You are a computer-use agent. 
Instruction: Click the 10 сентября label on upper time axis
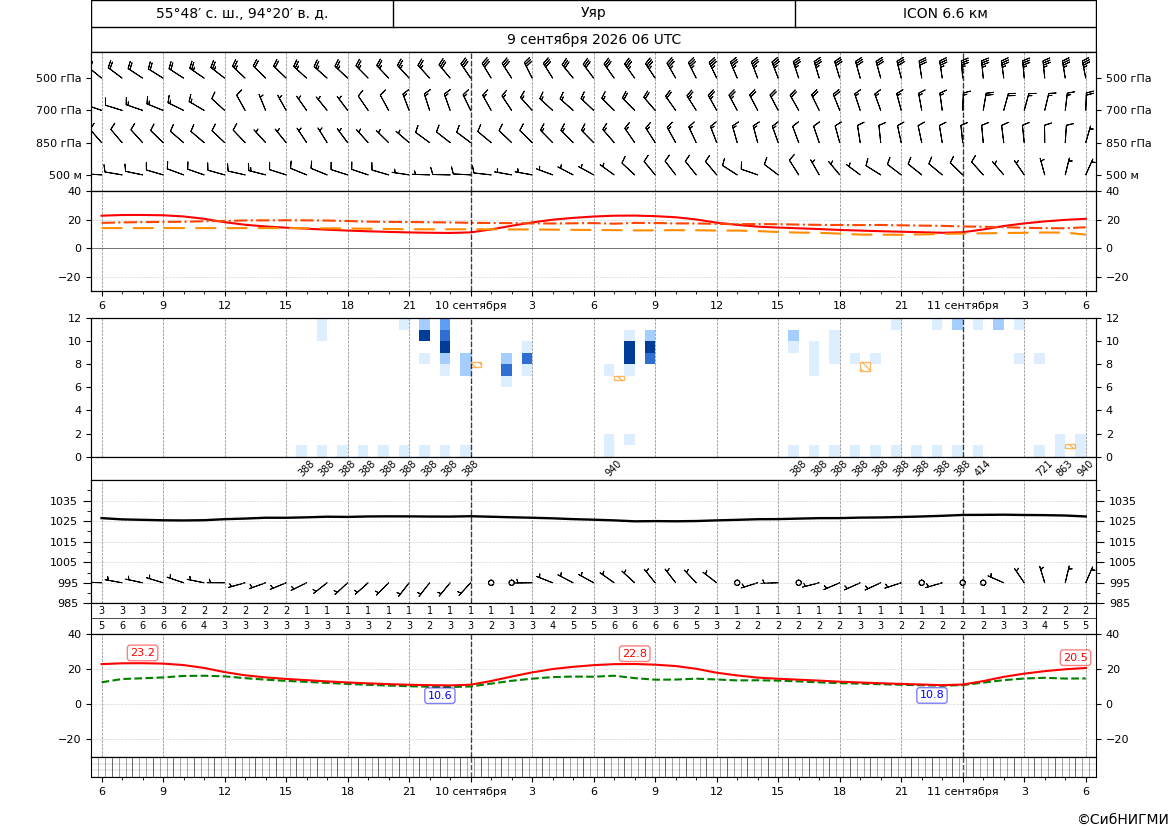470,305
